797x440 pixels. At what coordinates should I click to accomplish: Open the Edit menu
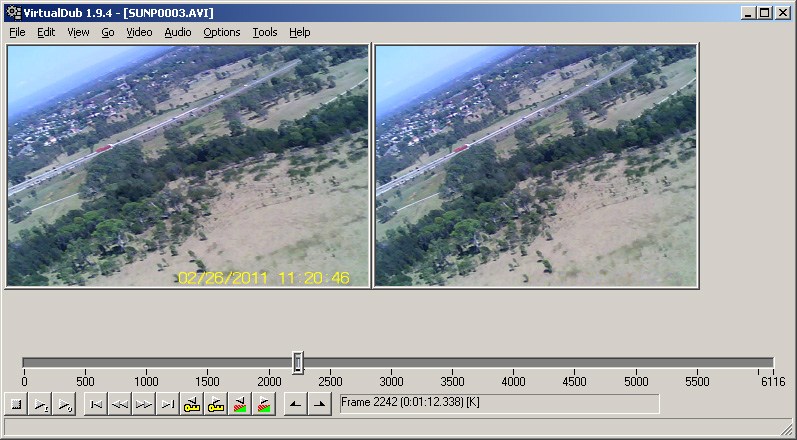46,32
